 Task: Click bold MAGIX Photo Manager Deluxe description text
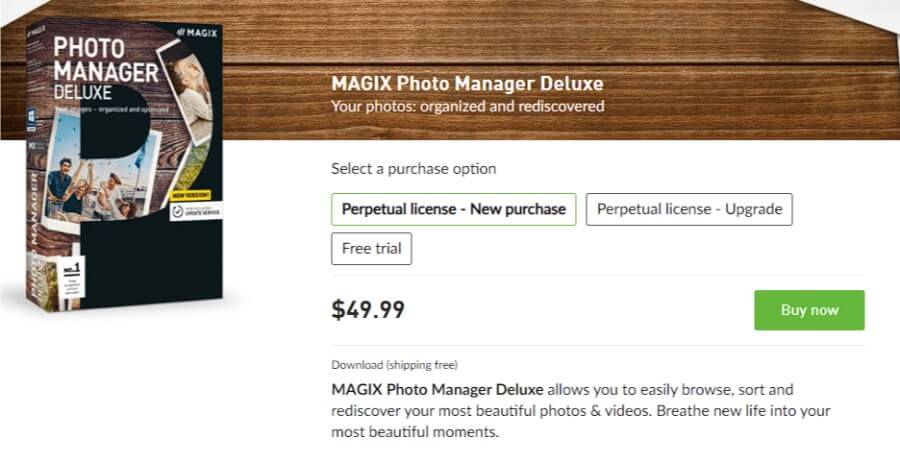pos(437,389)
